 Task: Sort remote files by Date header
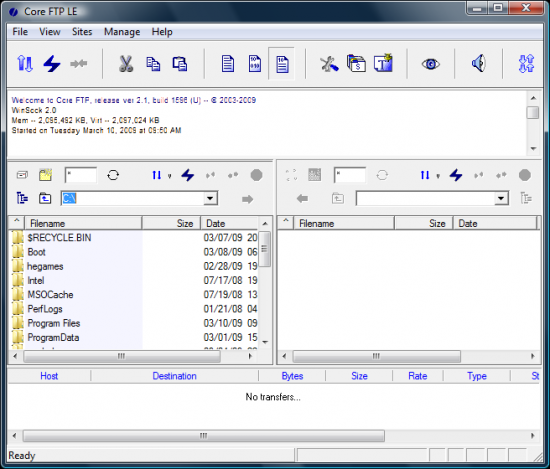[x=495, y=223]
